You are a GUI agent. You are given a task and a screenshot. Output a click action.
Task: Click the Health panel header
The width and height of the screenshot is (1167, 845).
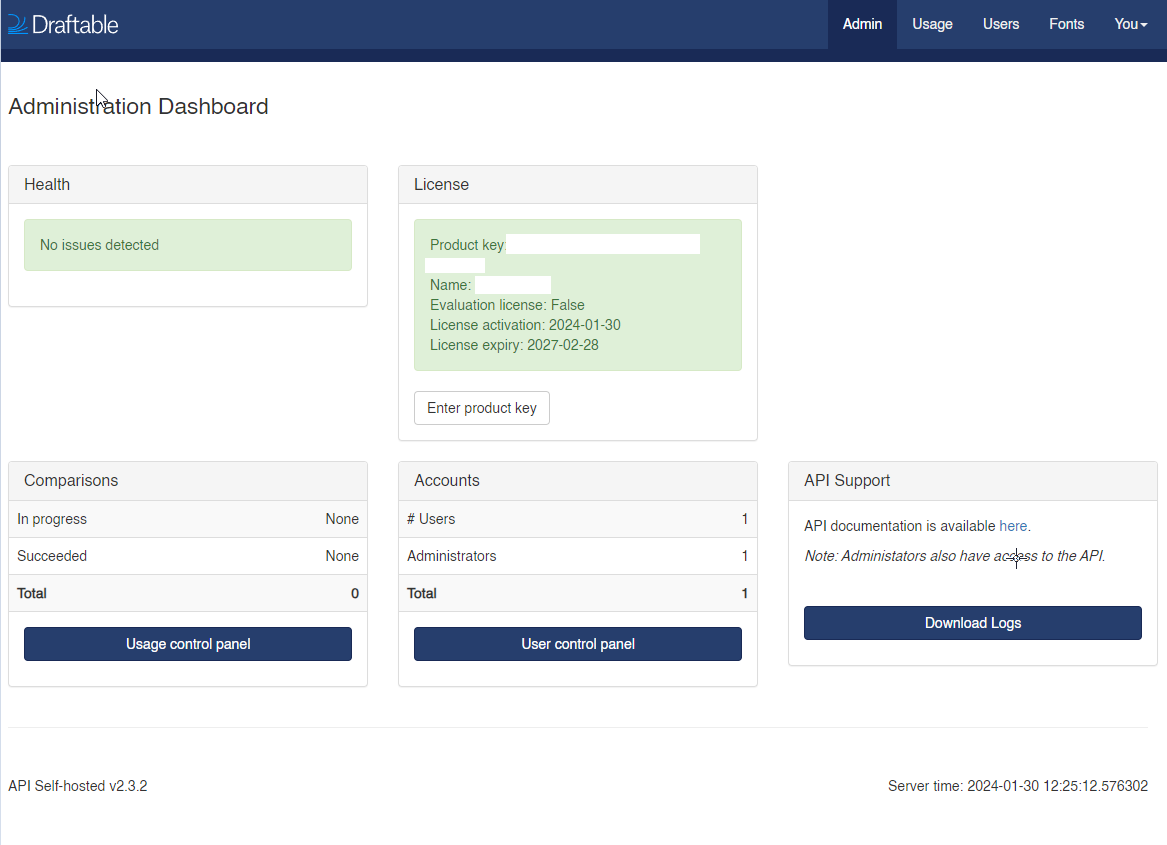188,185
